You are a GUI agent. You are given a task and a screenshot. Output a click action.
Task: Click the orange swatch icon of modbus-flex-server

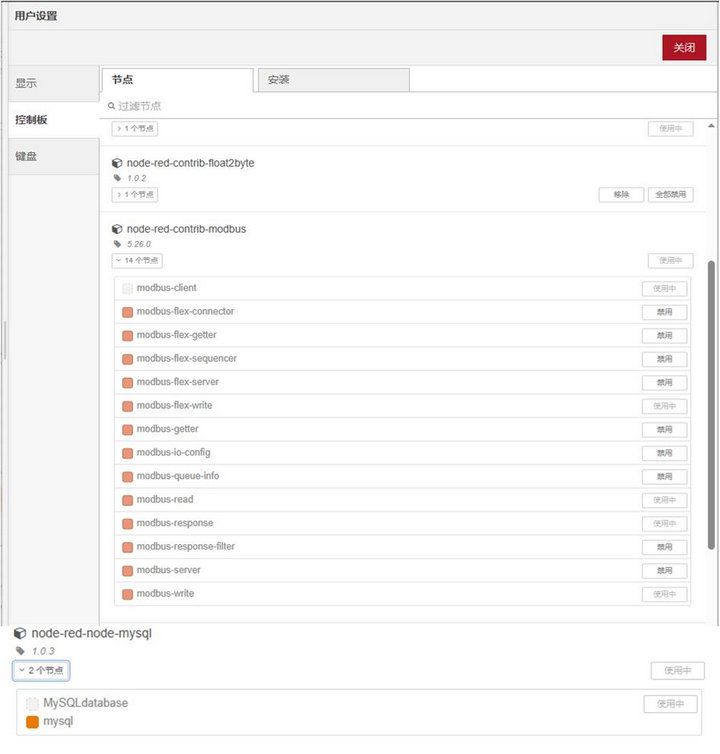pos(127,383)
